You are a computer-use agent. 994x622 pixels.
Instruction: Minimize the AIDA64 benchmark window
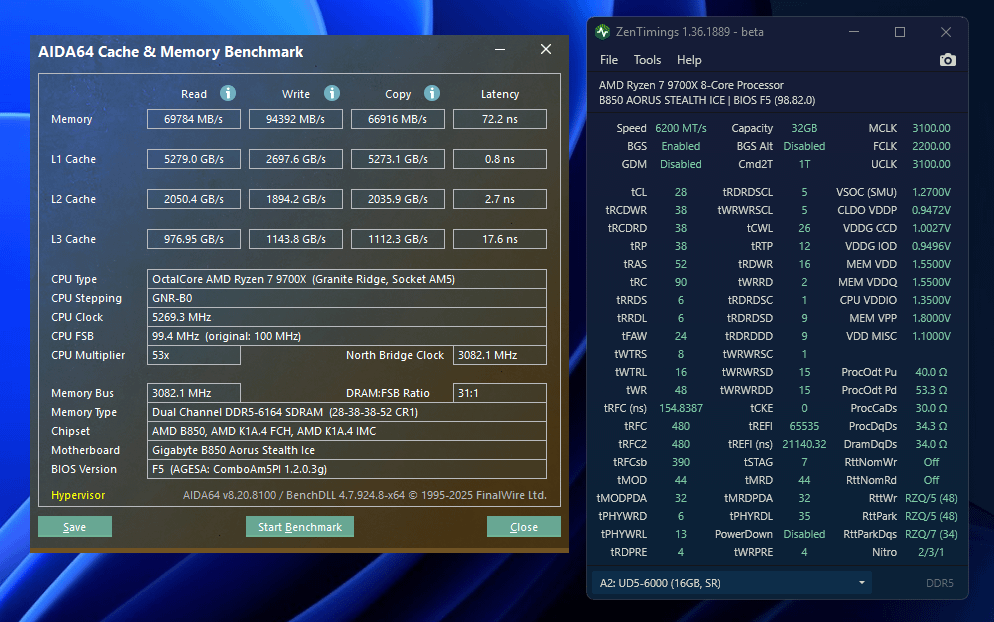coord(500,50)
